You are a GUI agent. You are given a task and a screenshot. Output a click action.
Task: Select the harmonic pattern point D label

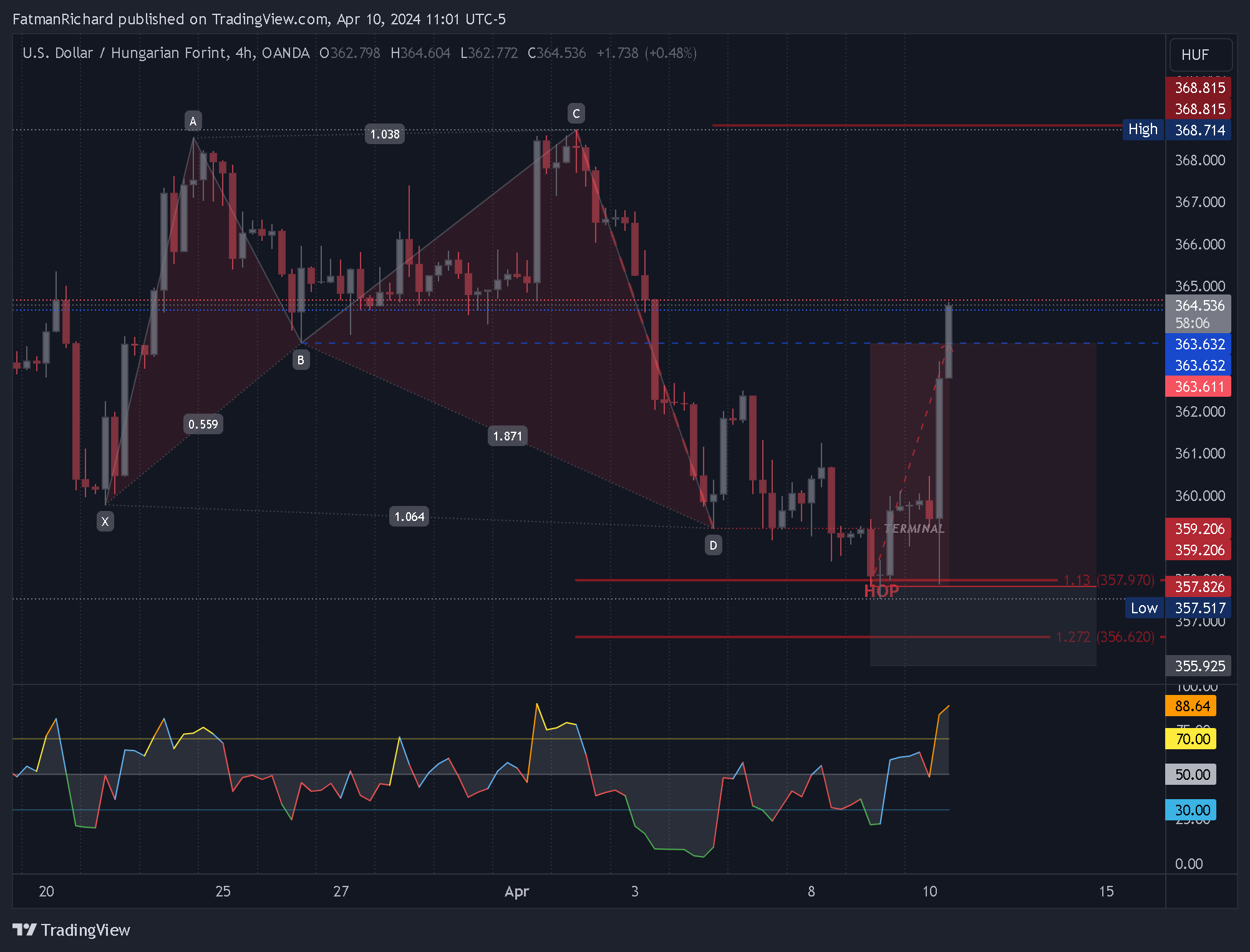(713, 545)
